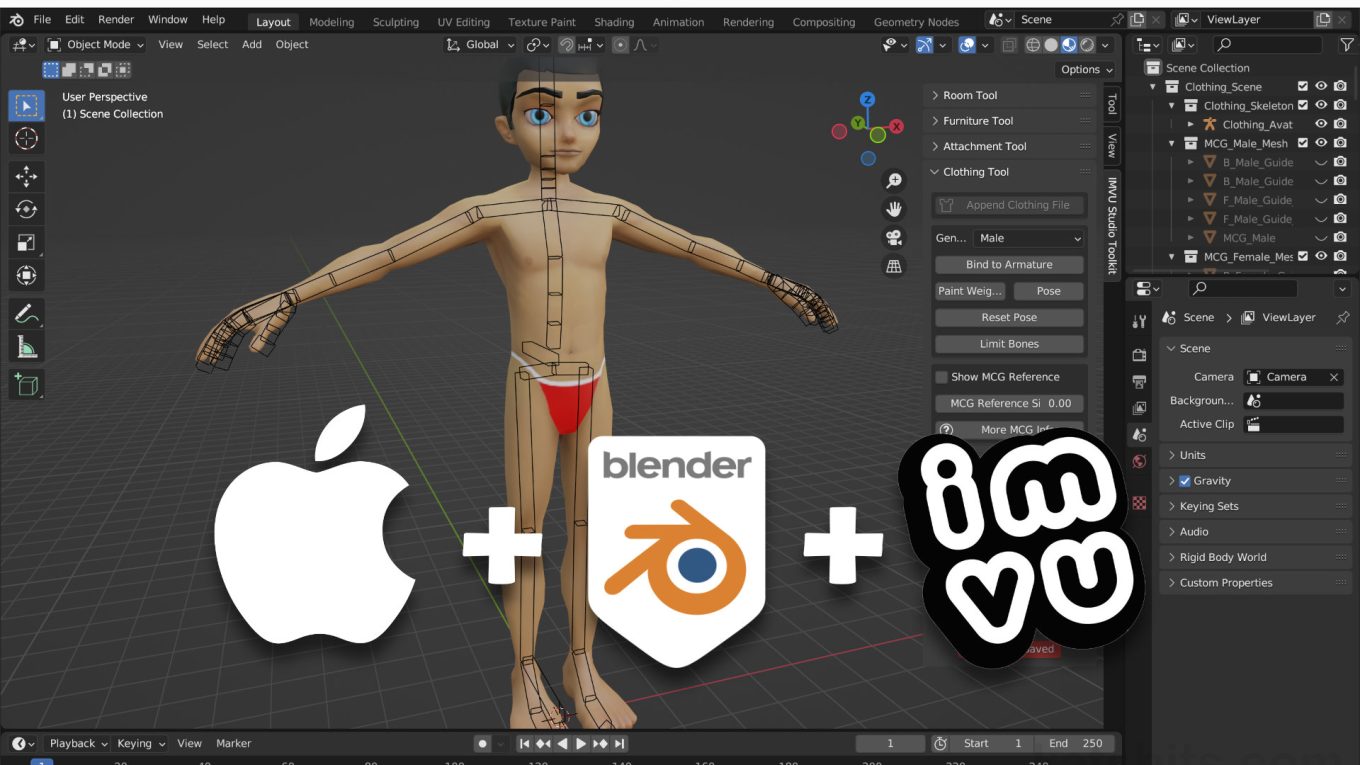
Task: Open the World properties tab icon
Action: (x=1139, y=462)
